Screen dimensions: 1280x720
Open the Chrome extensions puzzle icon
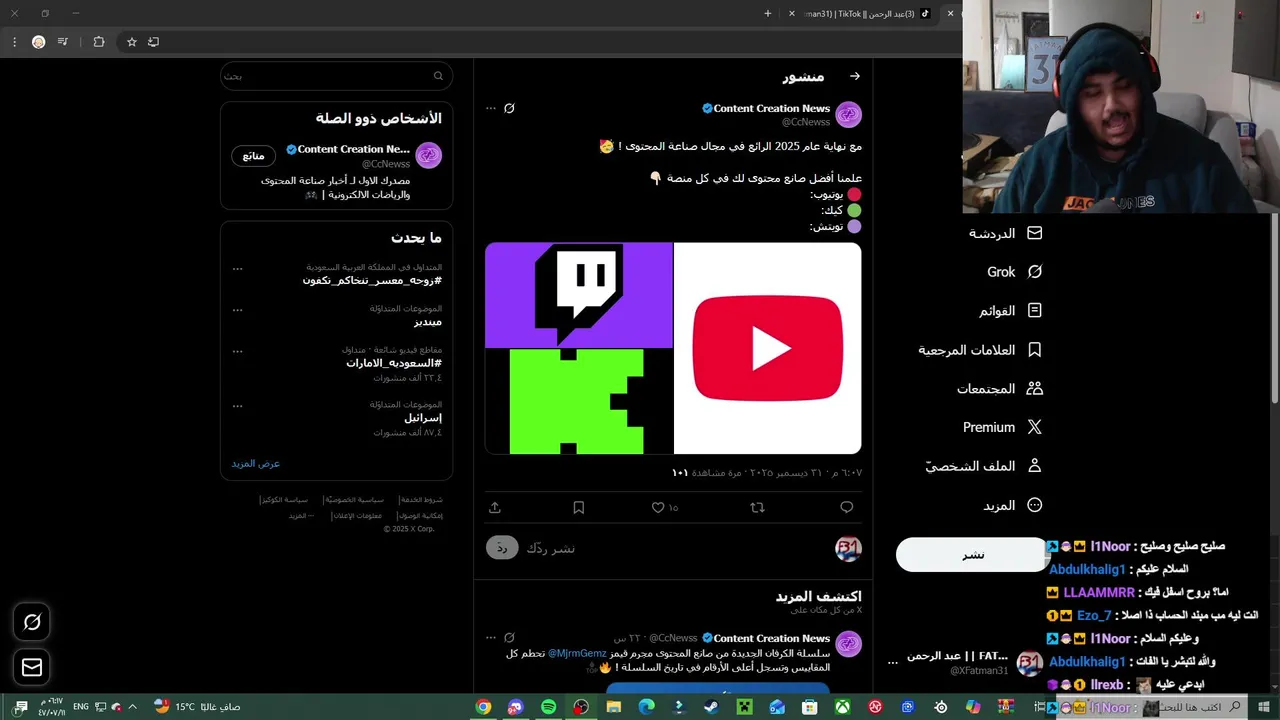tap(98, 42)
